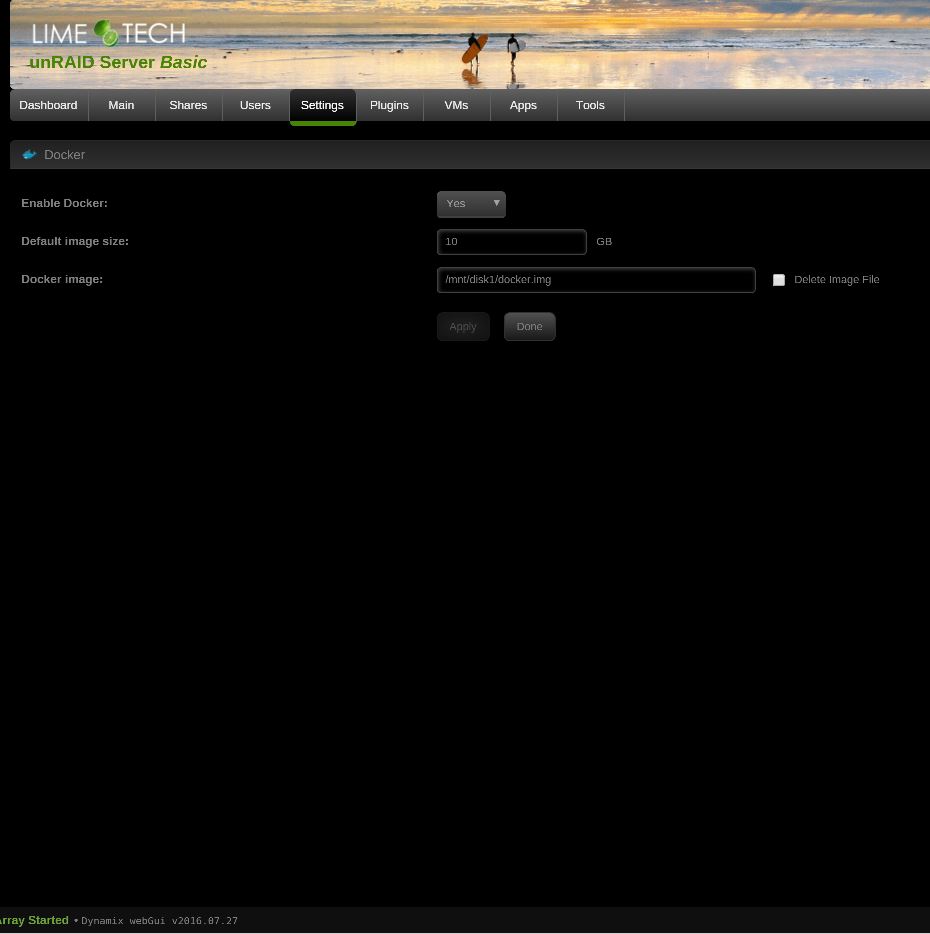The height and width of the screenshot is (934, 930).
Task: Go to the Shares tab
Action: pyautogui.click(x=188, y=105)
